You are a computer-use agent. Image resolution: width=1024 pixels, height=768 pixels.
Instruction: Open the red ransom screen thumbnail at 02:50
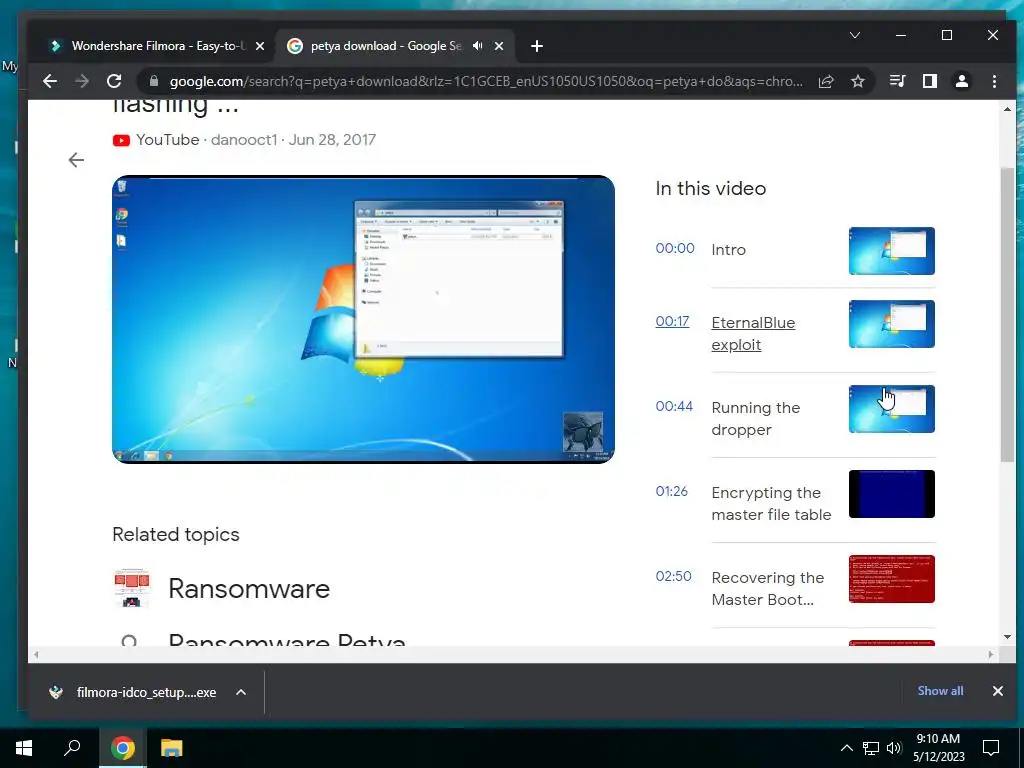[x=891, y=579]
